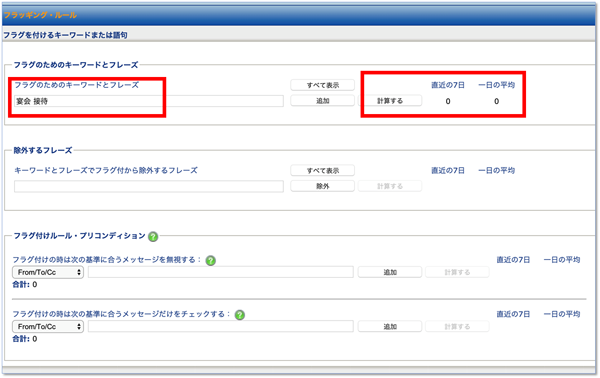Click 合計: 0 under check-only messages rule
This screenshot has width=600, height=378.
[25, 339]
